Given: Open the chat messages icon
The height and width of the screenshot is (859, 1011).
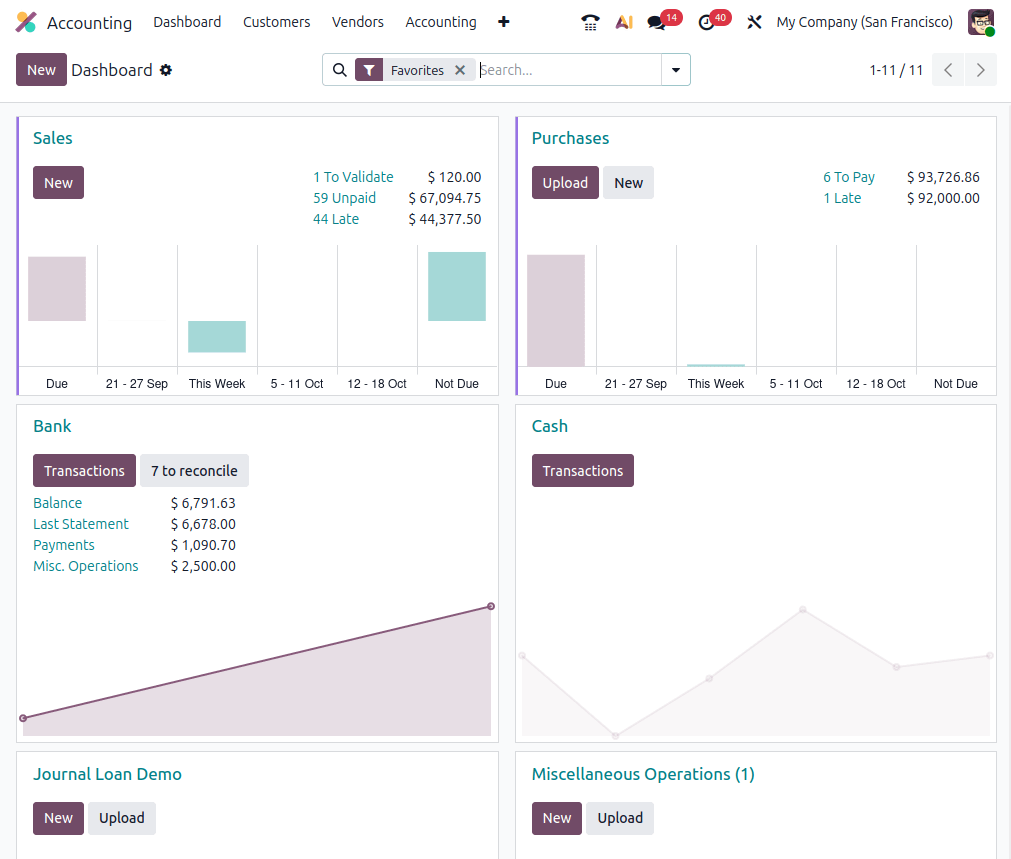Looking at the screenshot, I should (657, 22).
